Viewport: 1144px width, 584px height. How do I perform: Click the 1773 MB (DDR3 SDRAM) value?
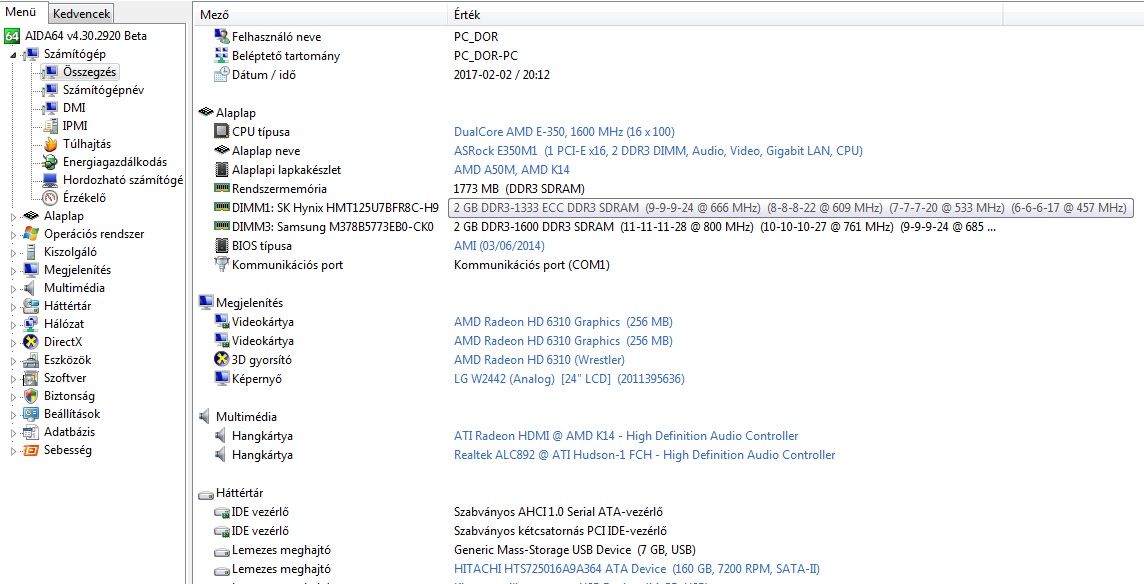click(519, 188)
